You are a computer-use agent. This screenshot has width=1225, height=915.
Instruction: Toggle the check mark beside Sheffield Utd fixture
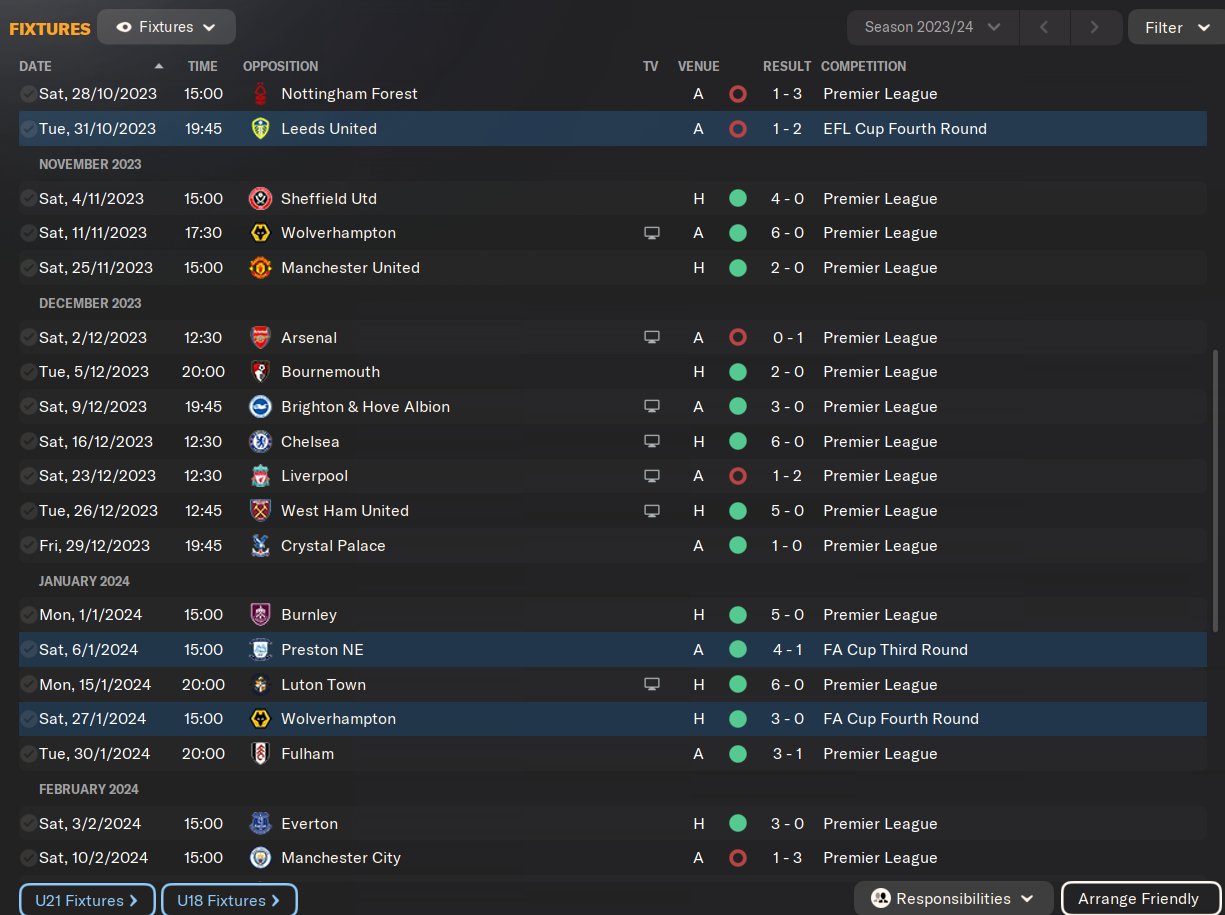point(28,199)
